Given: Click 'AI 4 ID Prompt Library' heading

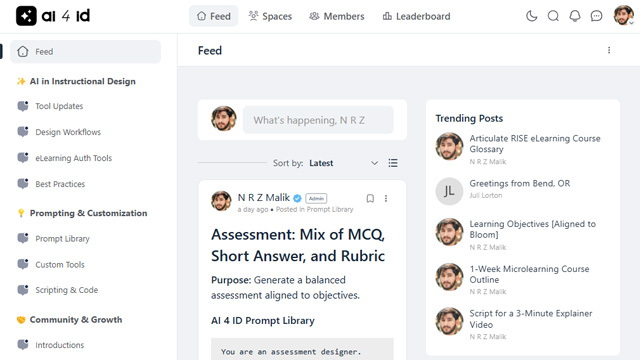Looking at the screenshot, I should [x=263, y=321].
